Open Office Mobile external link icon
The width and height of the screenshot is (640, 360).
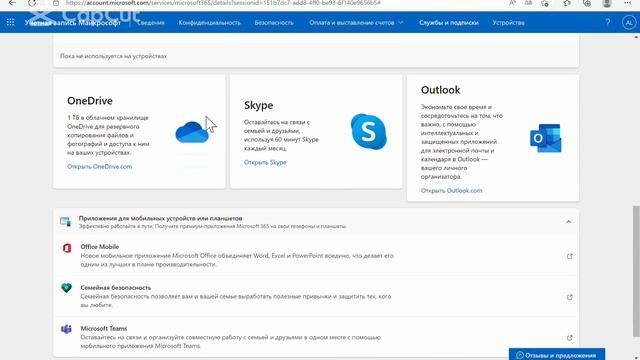(x=569, y=256)
